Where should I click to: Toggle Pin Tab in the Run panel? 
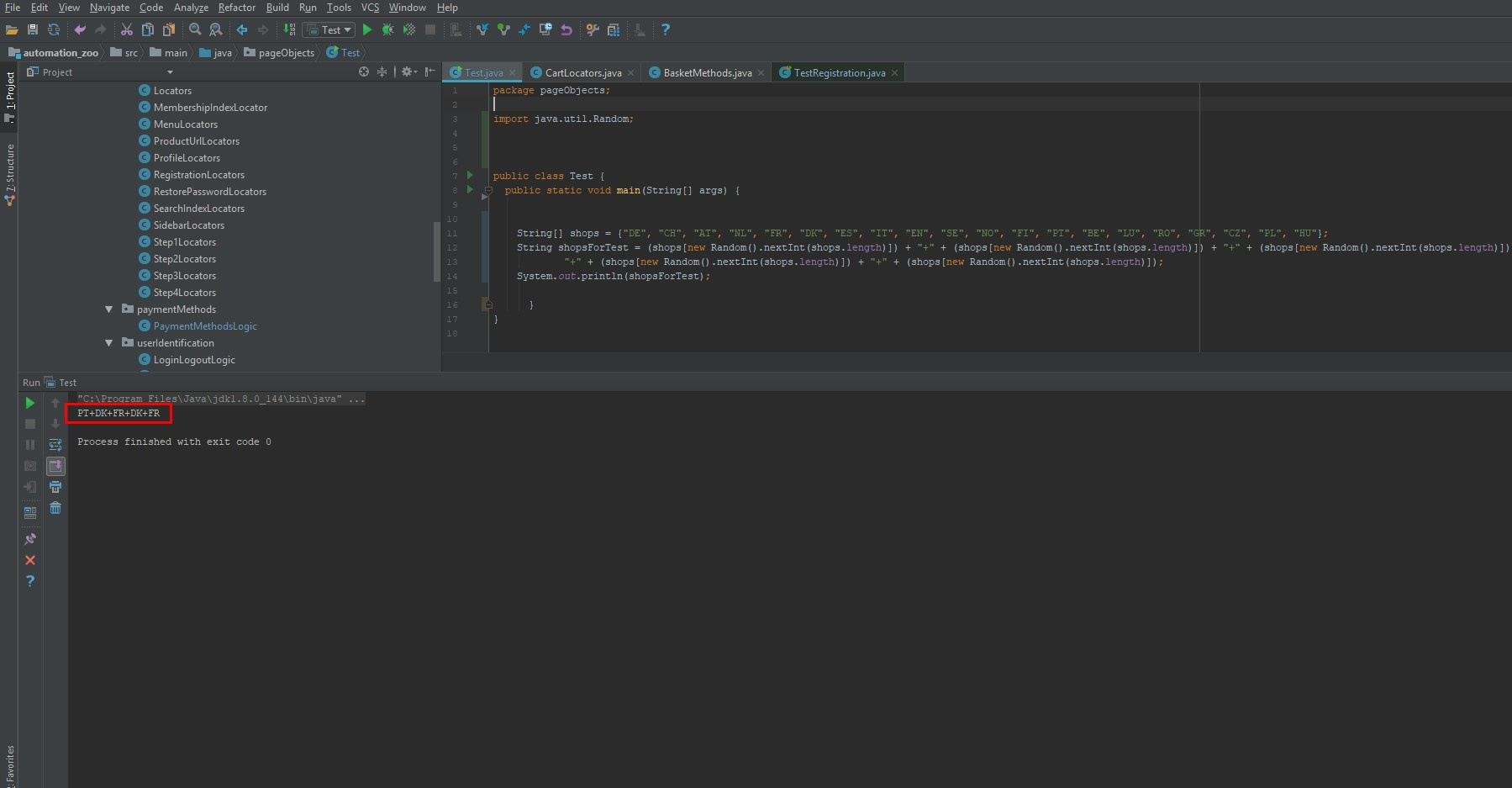click(x=30, y=539)
